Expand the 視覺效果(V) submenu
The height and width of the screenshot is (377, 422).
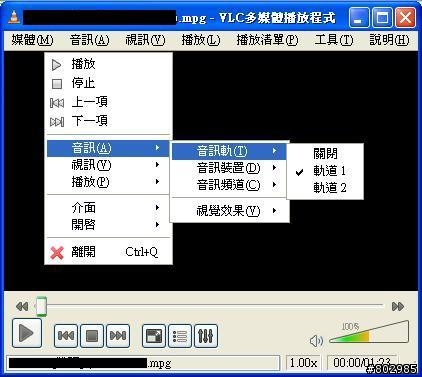point(229,211)
